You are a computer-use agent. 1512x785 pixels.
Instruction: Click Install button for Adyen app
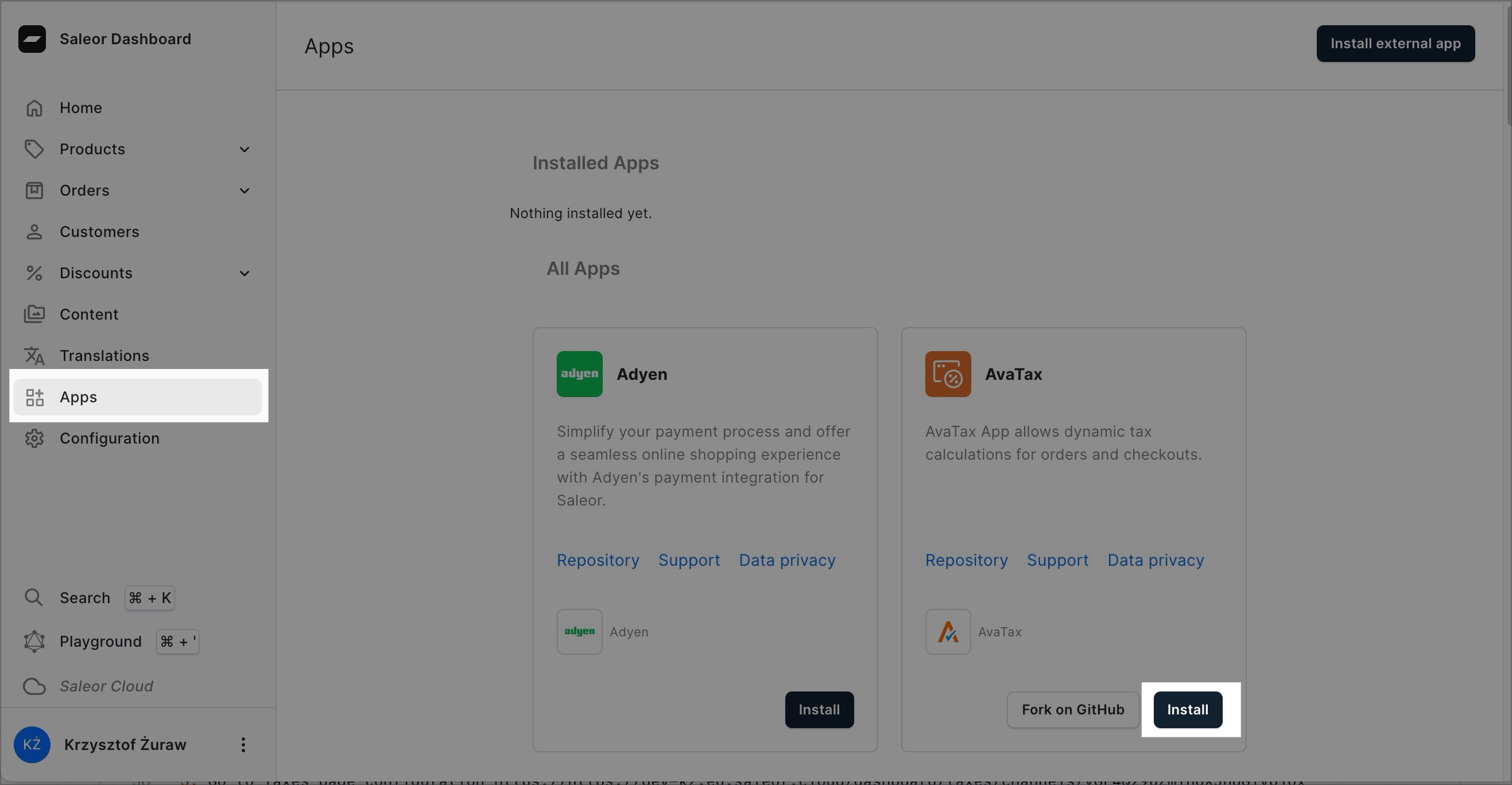pyautogui.click(x=819, y=709)
